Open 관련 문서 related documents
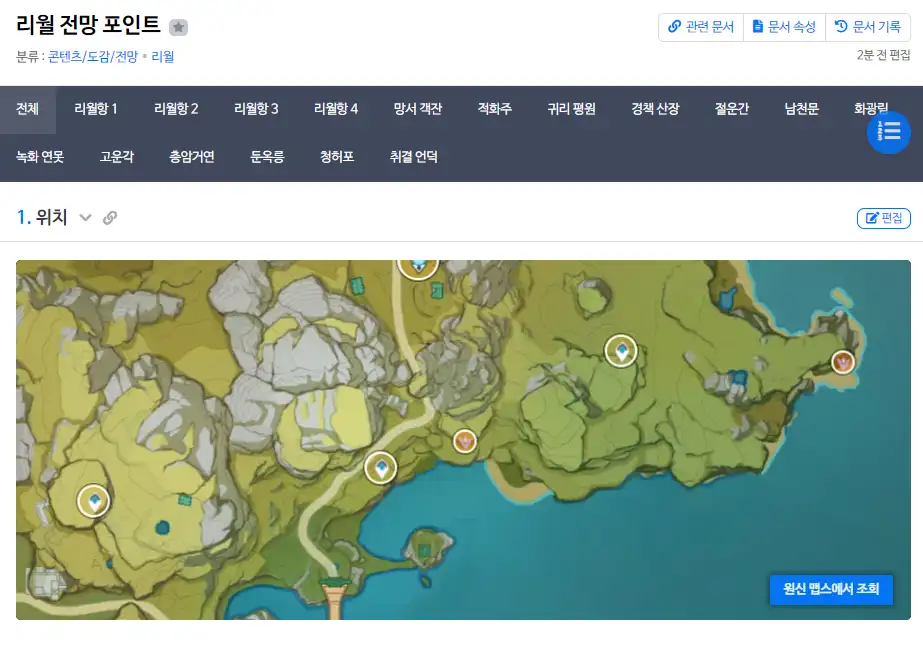The height and width of the screenshot is (669, 923). click(701, 27)
